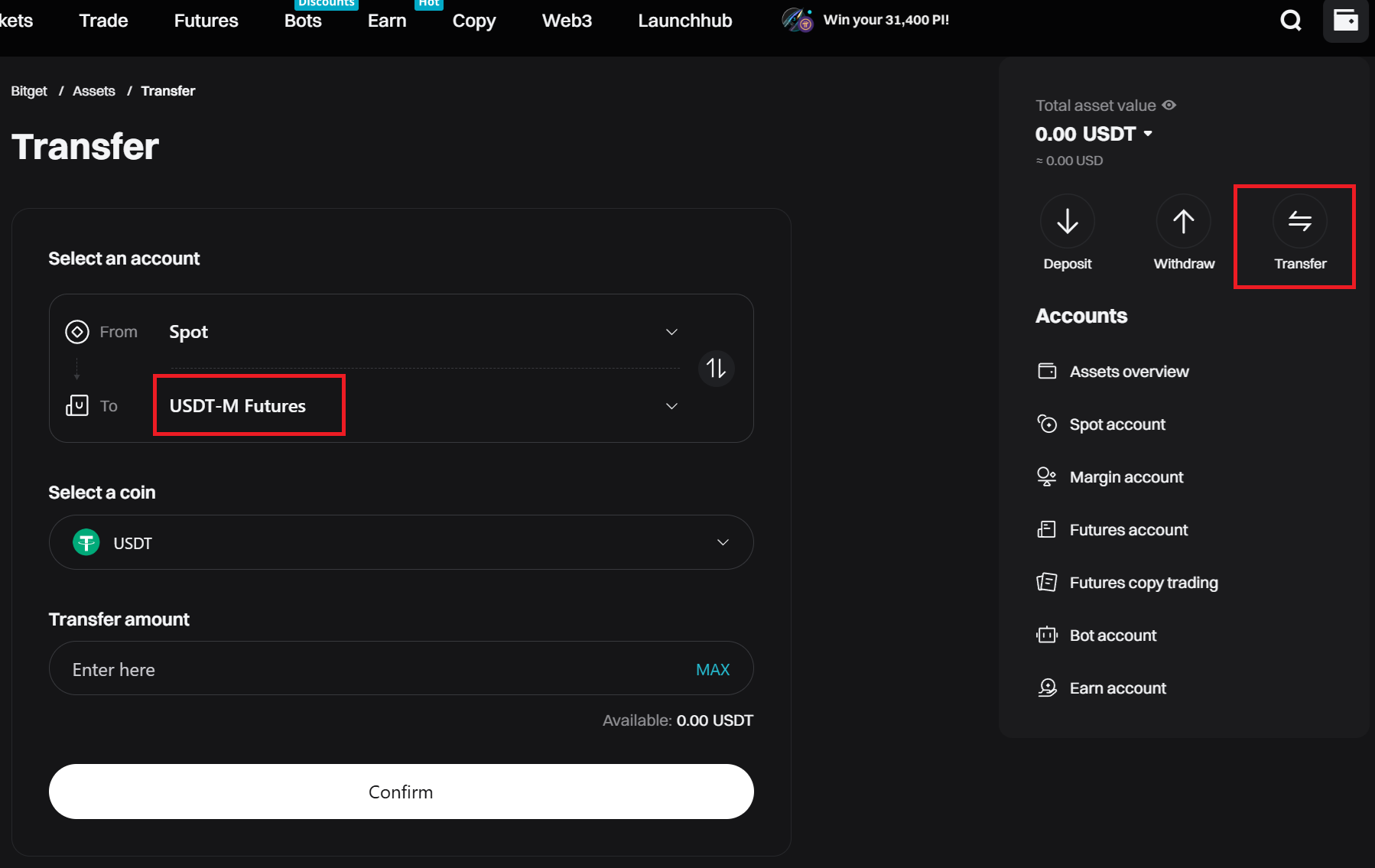Expand the From Spot account chevron

coord(671,332)
